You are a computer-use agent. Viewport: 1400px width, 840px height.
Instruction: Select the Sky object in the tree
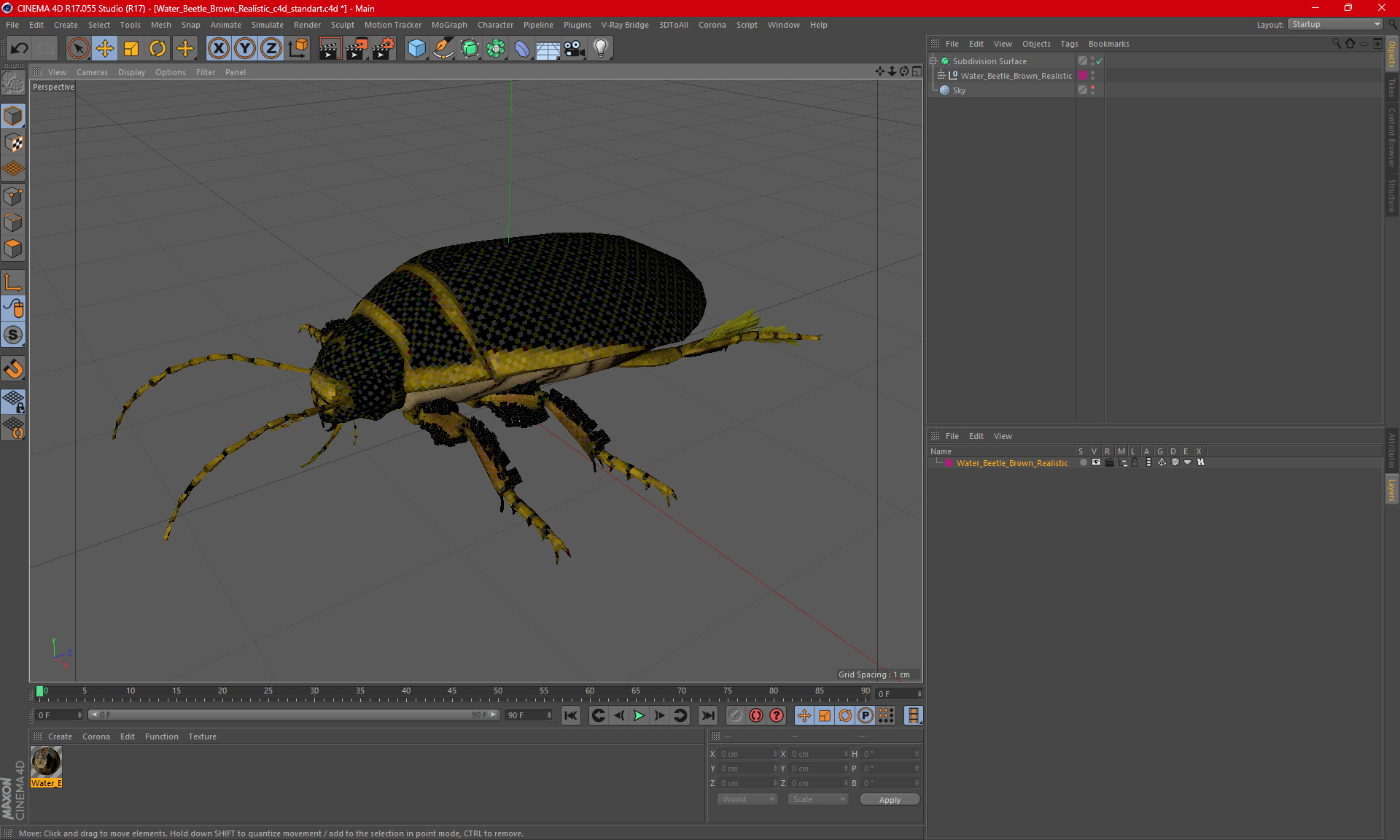tap(959, 90)
